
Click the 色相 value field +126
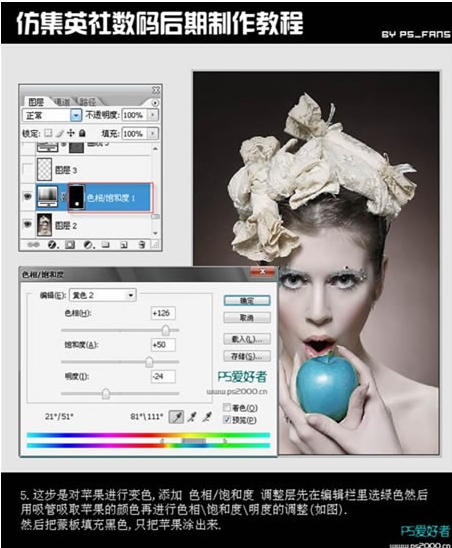(x=163, y=313)
